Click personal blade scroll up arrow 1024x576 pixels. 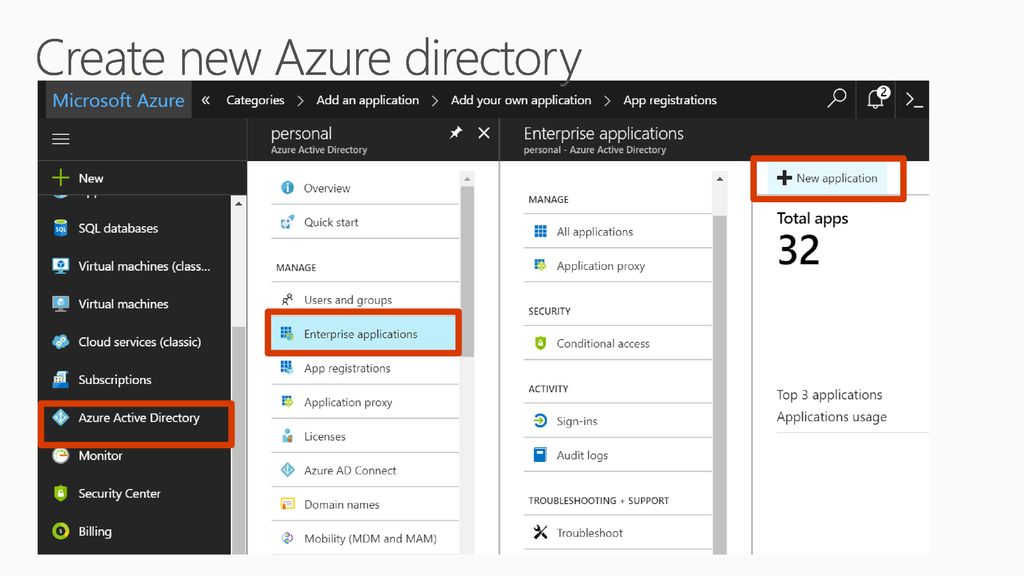click(x=467, y=178)
